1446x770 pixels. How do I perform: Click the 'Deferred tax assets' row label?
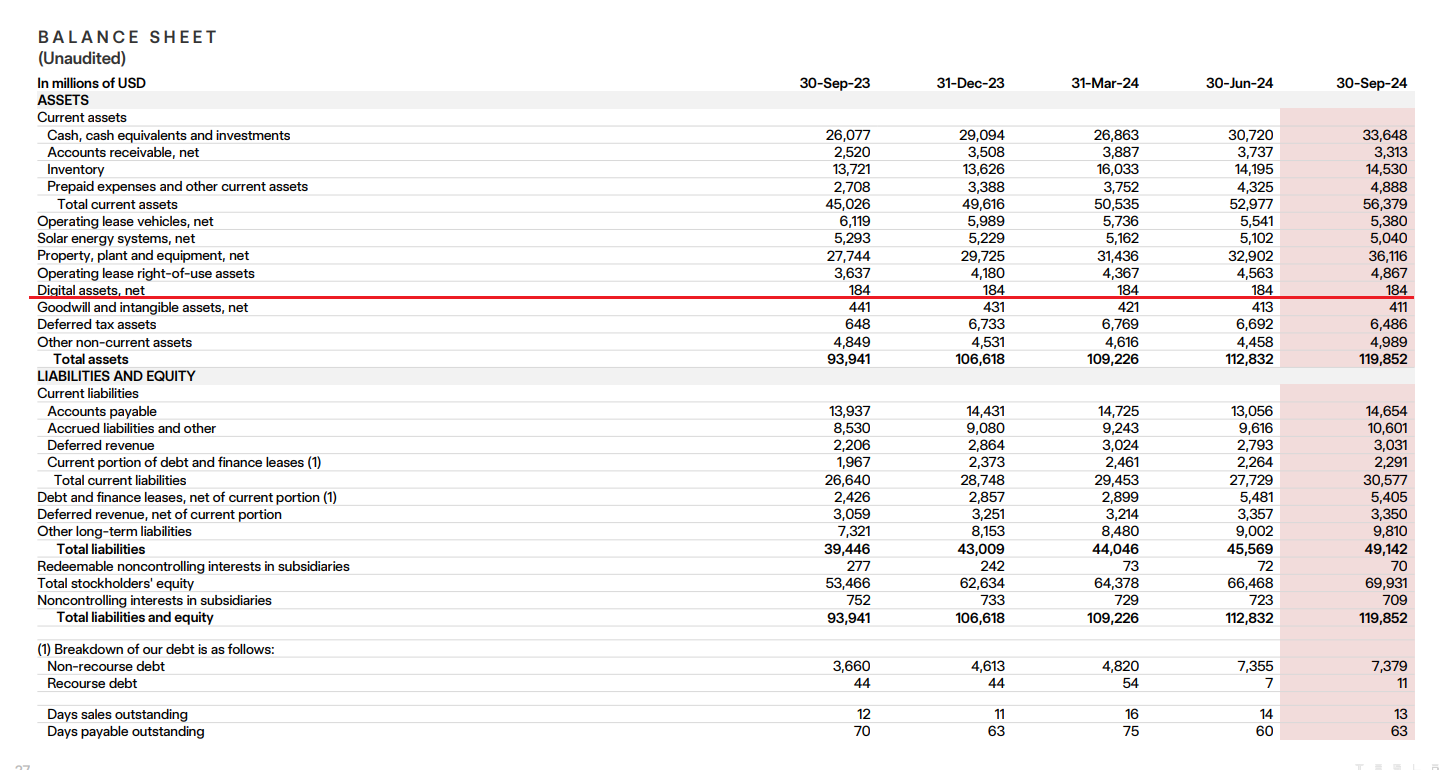[97, 324]
